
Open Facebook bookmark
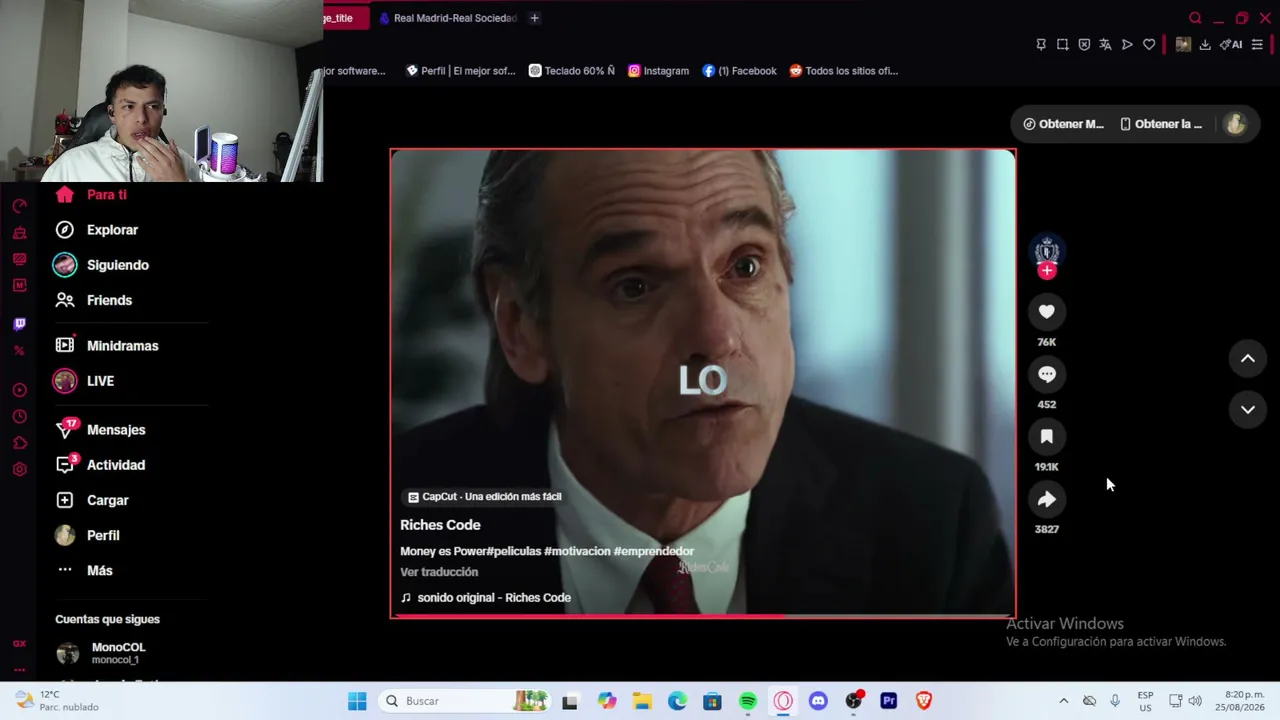pos(739,71)
